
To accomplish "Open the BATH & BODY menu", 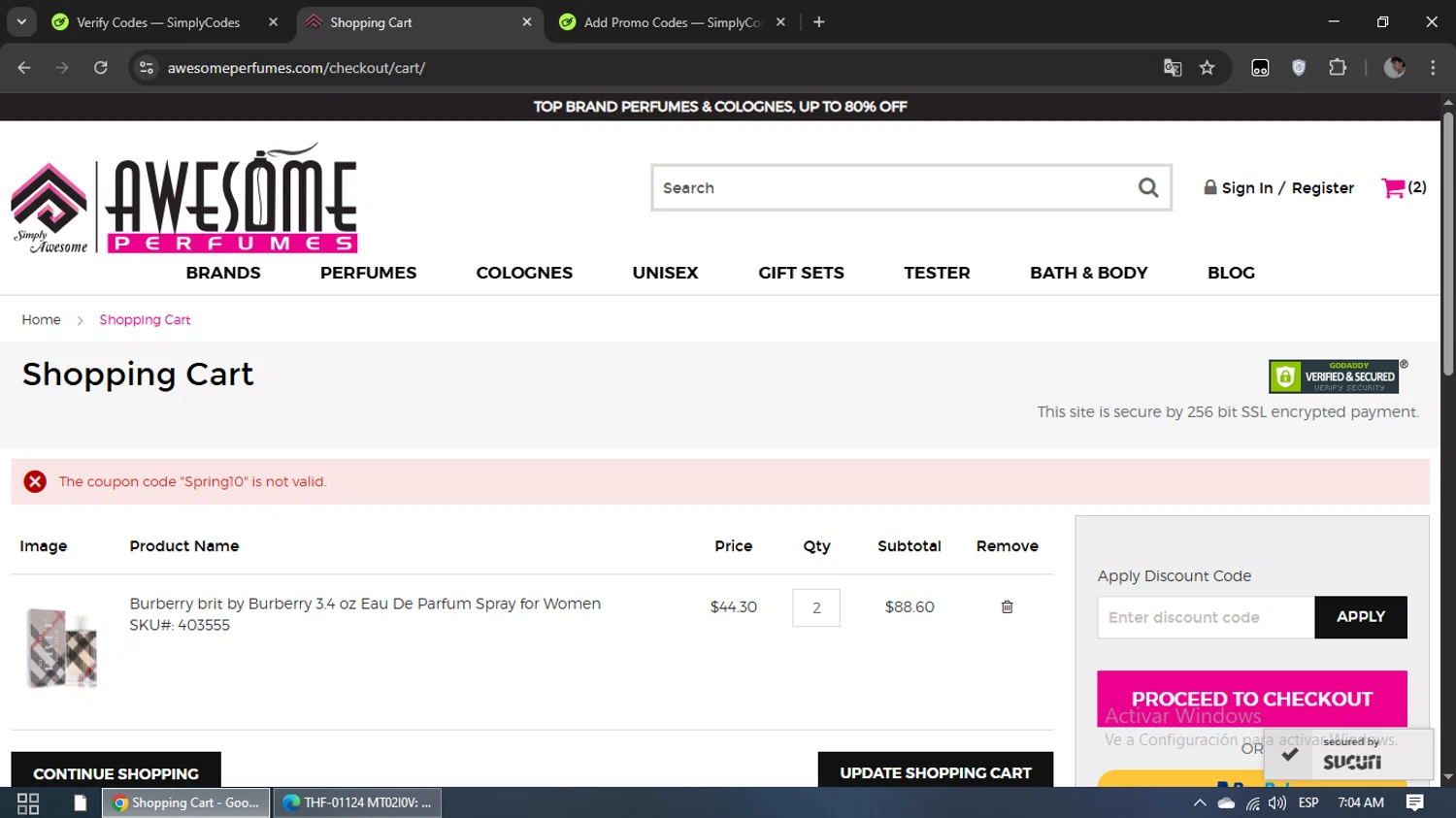I will point(1088,273).
